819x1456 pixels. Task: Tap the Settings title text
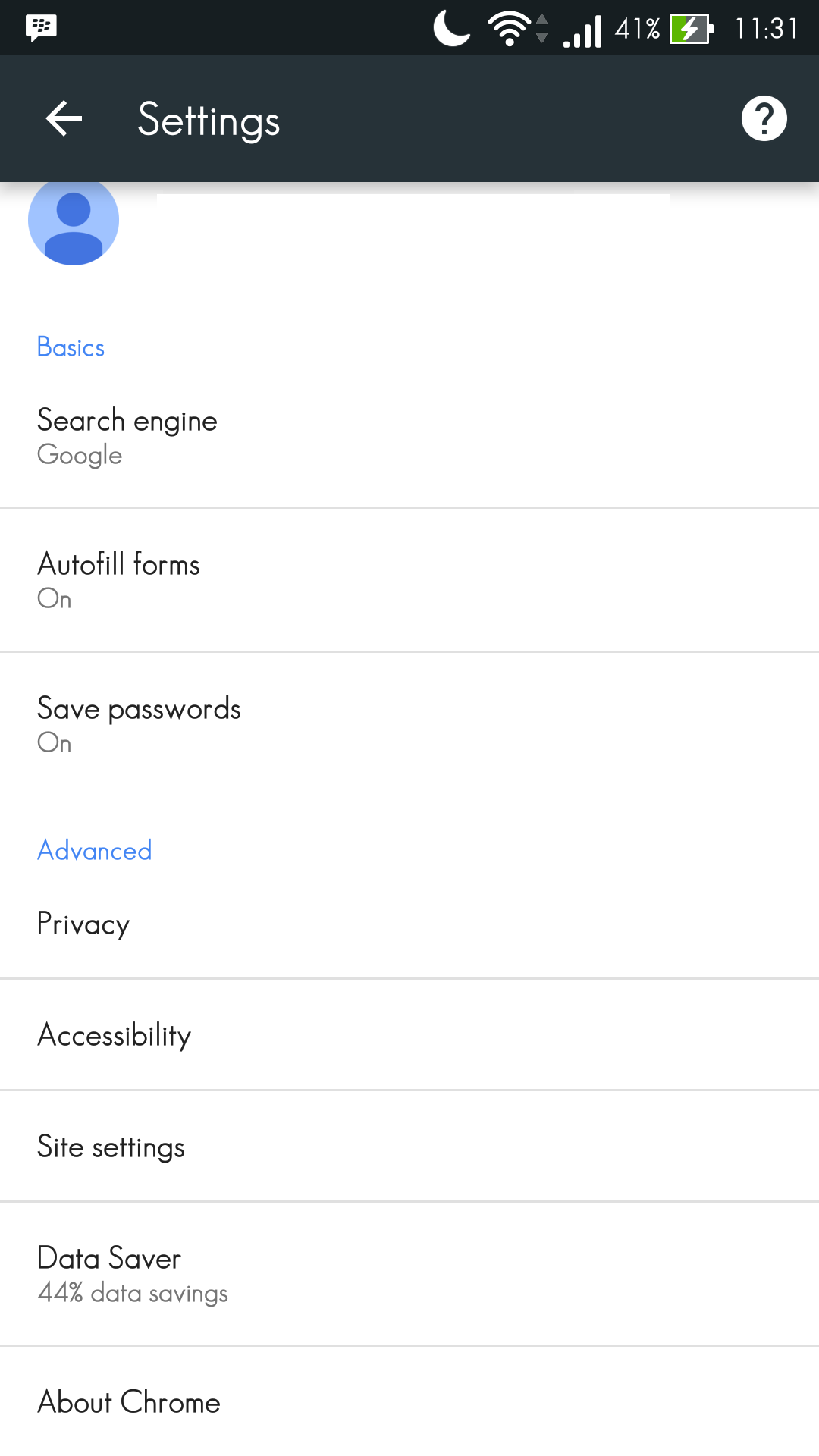tap(209, 120)
